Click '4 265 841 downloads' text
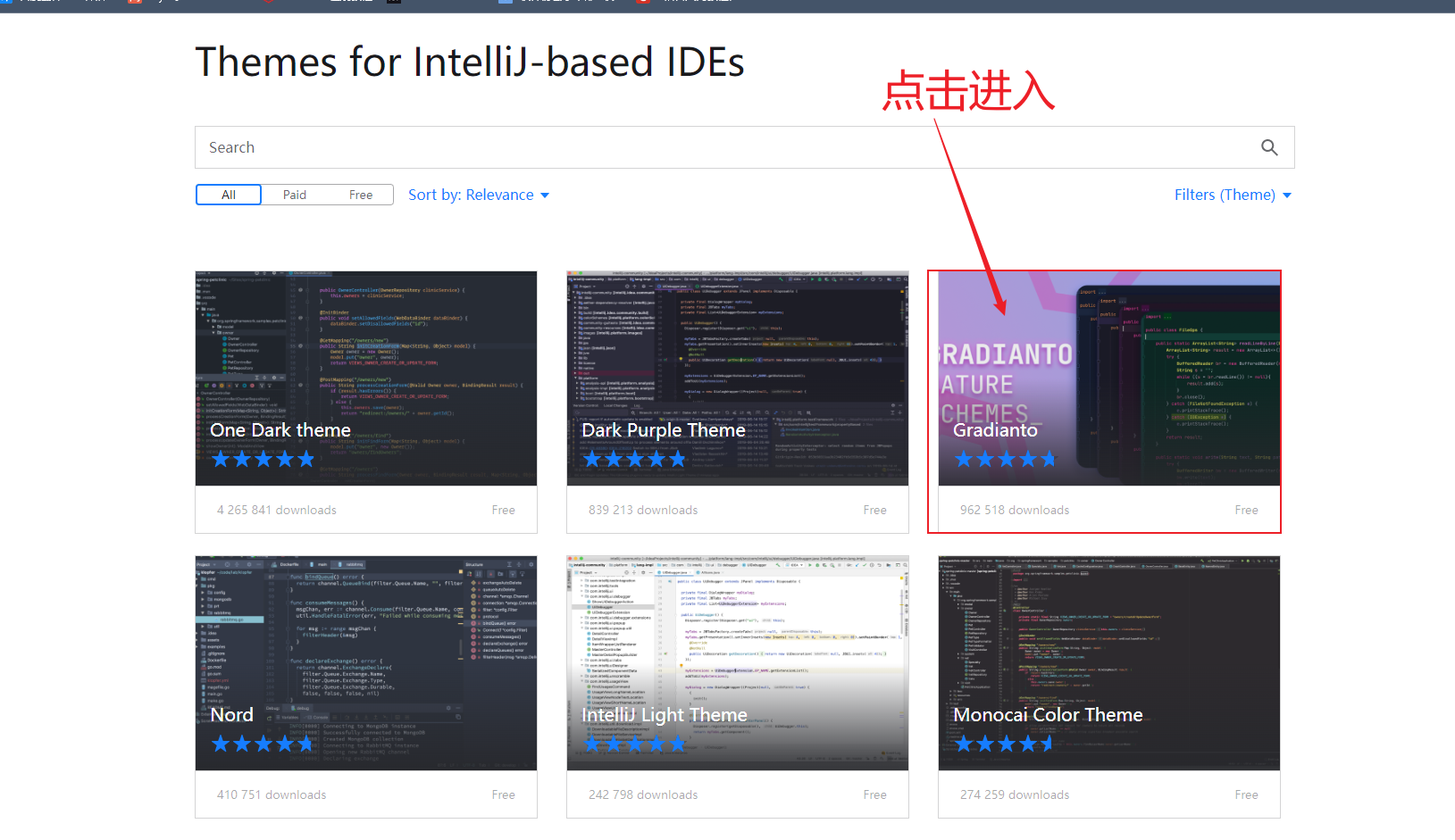Image resolution: width=1455 pixels, height=840 pixels. pyautogui.click(x=277, y=510)
